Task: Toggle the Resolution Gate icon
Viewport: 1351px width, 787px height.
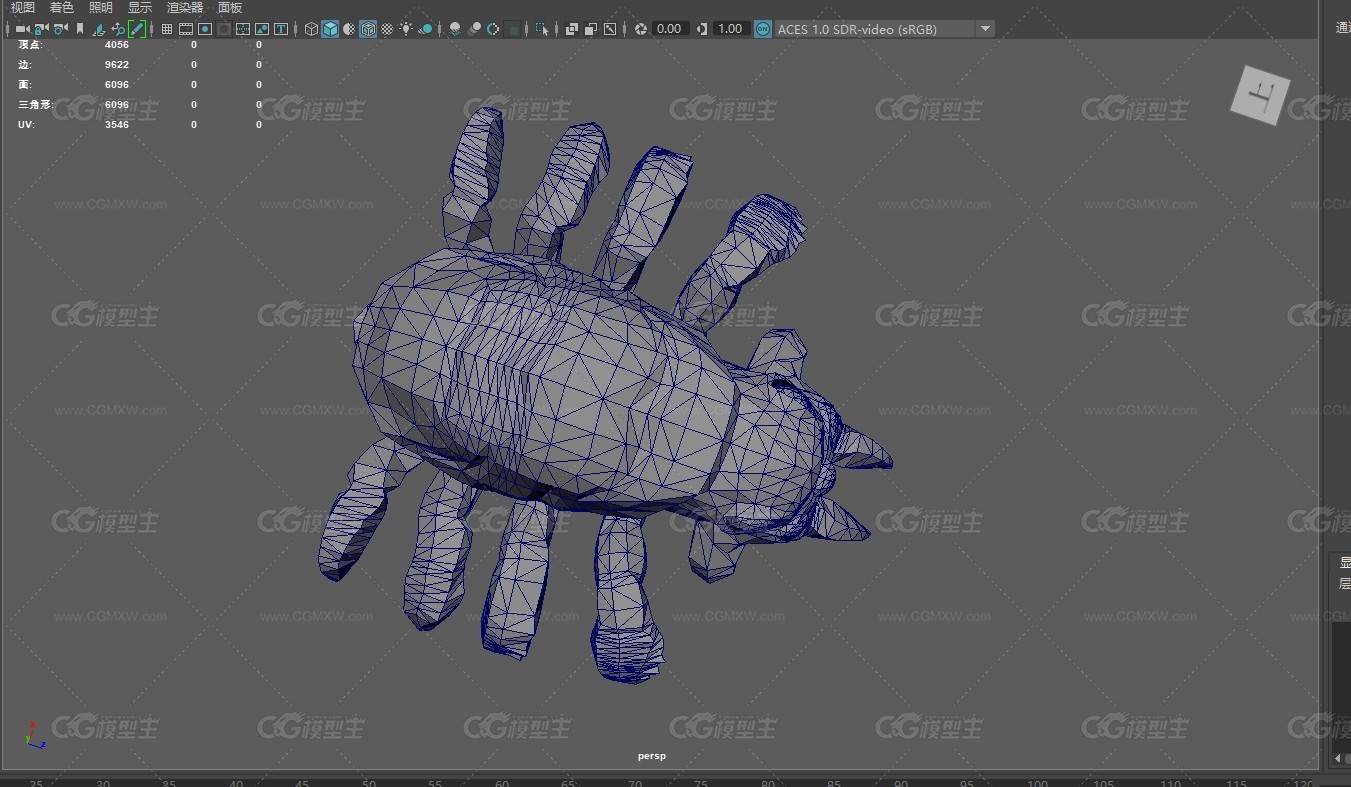Action: point(205,29)
